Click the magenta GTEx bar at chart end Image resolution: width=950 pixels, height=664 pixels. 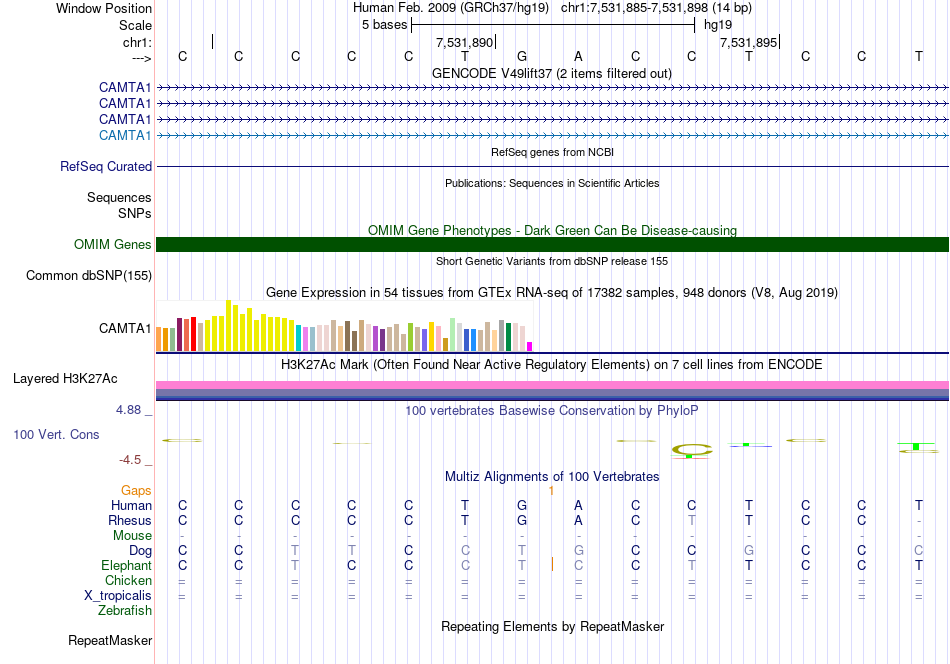pos(530,347)
